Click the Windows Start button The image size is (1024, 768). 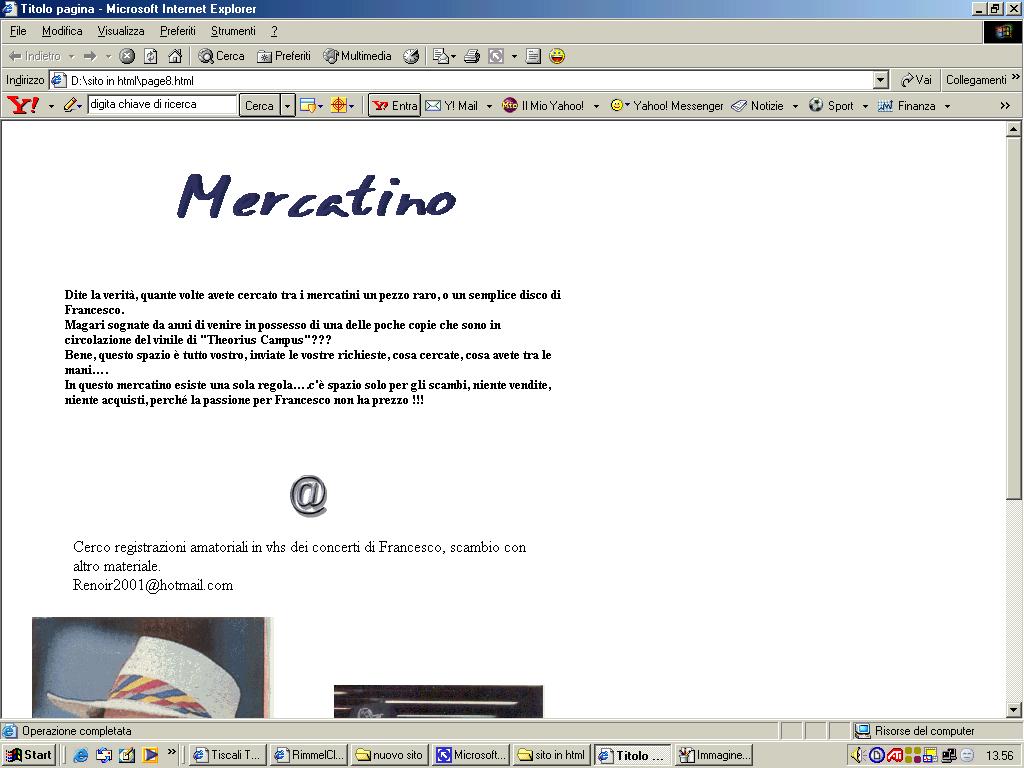click(29, 755)
